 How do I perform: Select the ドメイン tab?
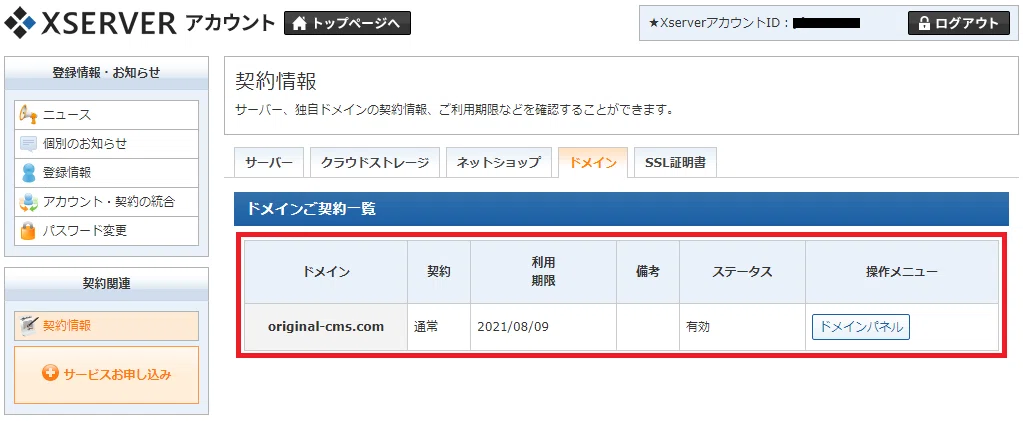click(x=592, y=163)
